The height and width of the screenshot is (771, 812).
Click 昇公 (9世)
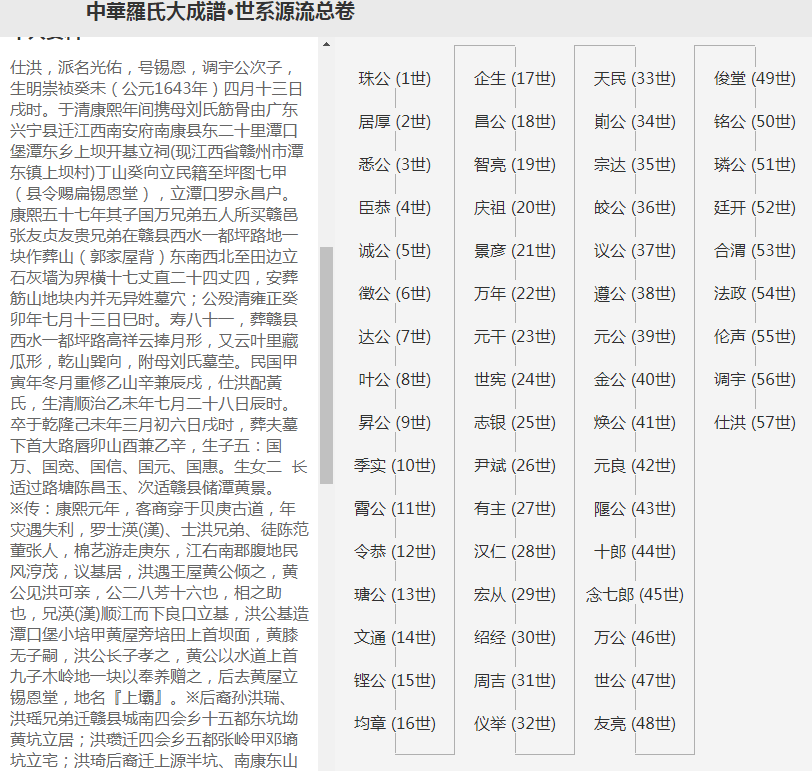point(395,423)
